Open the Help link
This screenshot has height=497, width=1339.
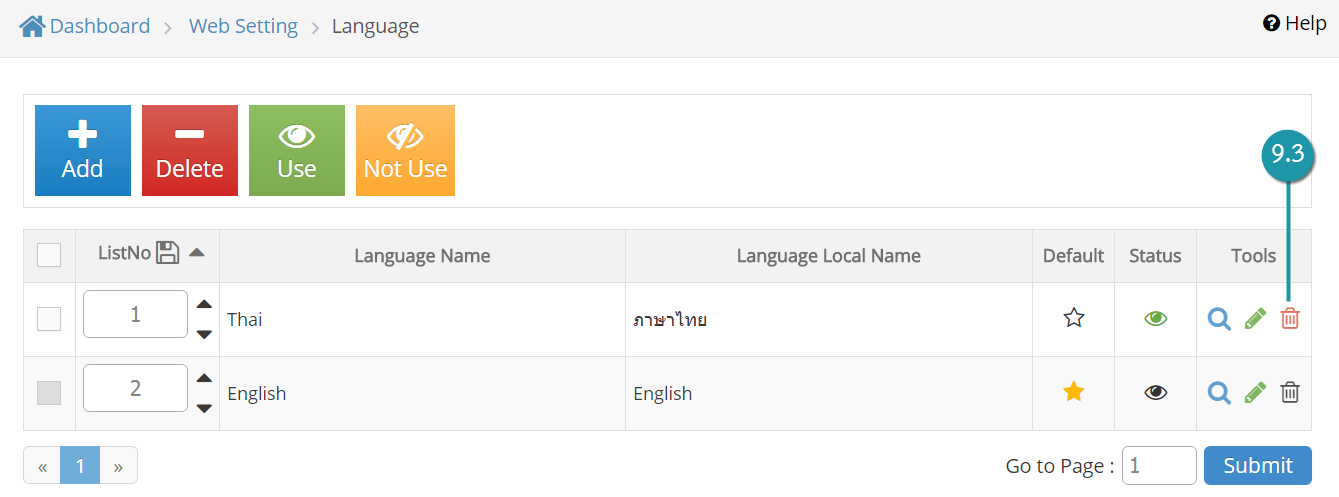coord(1295,23)
